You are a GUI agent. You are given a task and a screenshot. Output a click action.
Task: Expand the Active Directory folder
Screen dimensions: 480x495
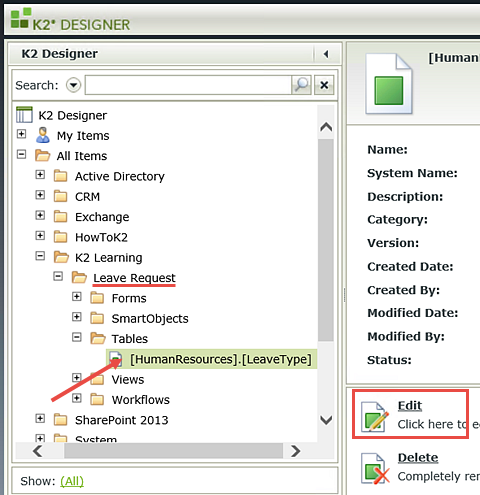pyautogui.click(x=40, y=174)
